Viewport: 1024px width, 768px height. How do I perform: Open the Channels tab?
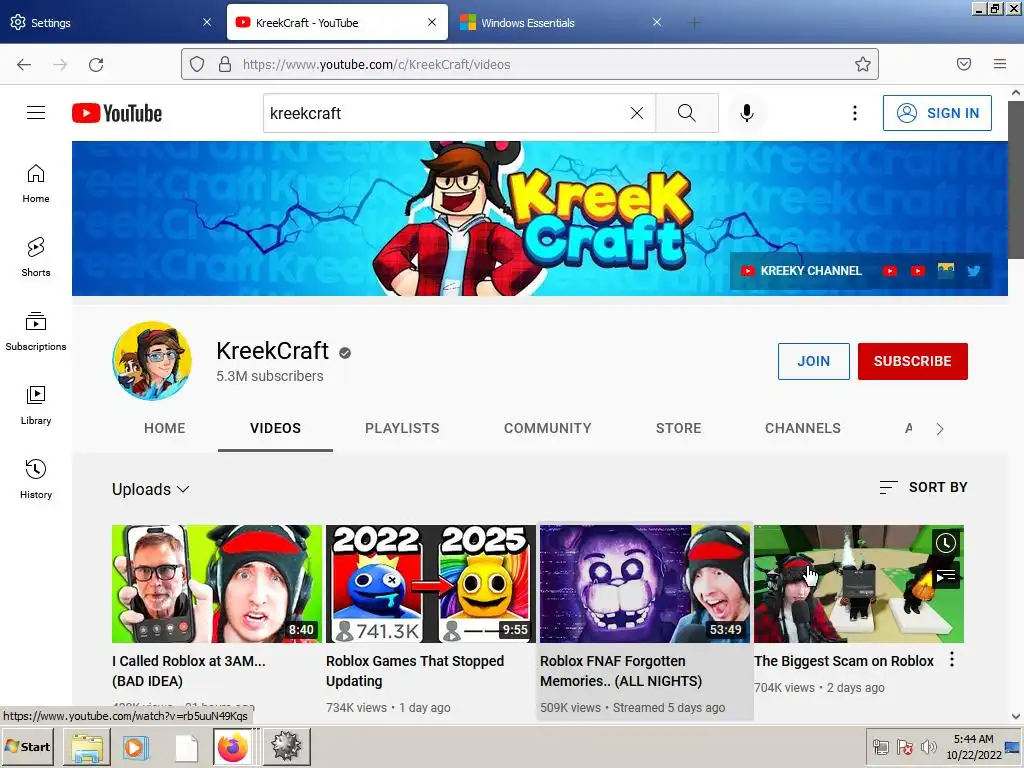click(x=803, y=428)
